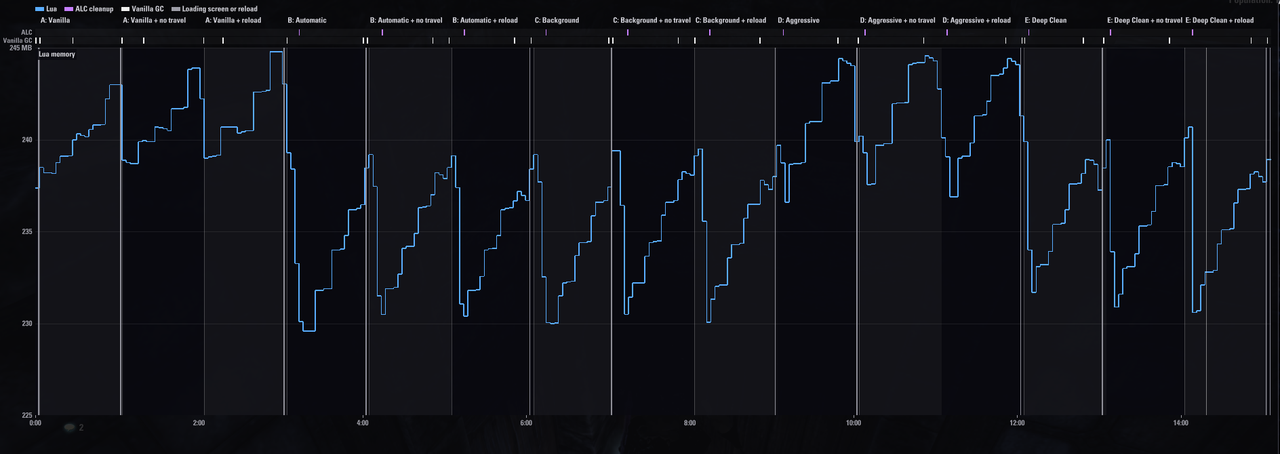Select the 'A: Vanilla + reload' segment label
This screenshot has height=454, width=1280.
point(234,20)
